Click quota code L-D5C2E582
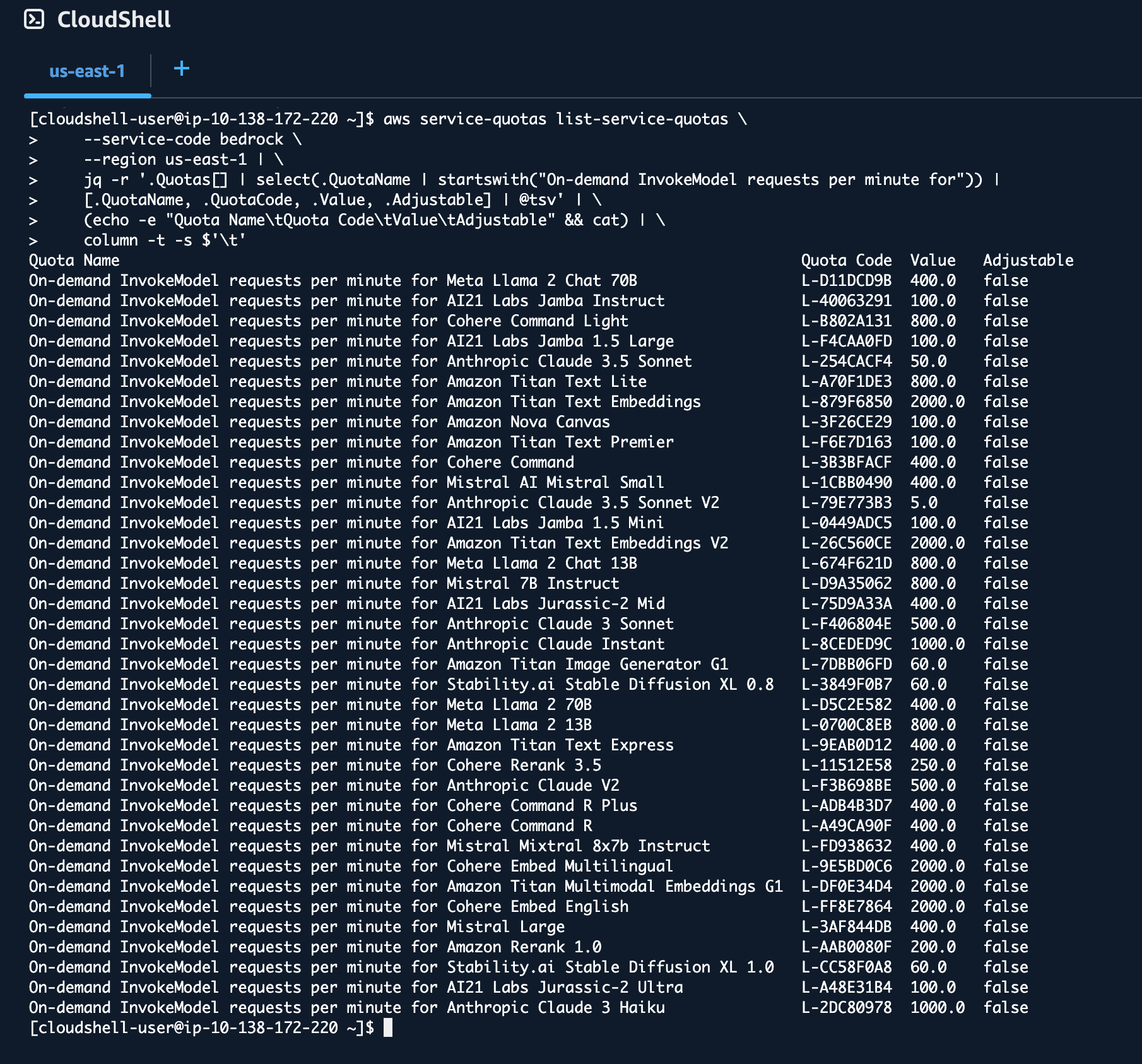This screenshot has width=1142, height=1064. tap(846, 704)
